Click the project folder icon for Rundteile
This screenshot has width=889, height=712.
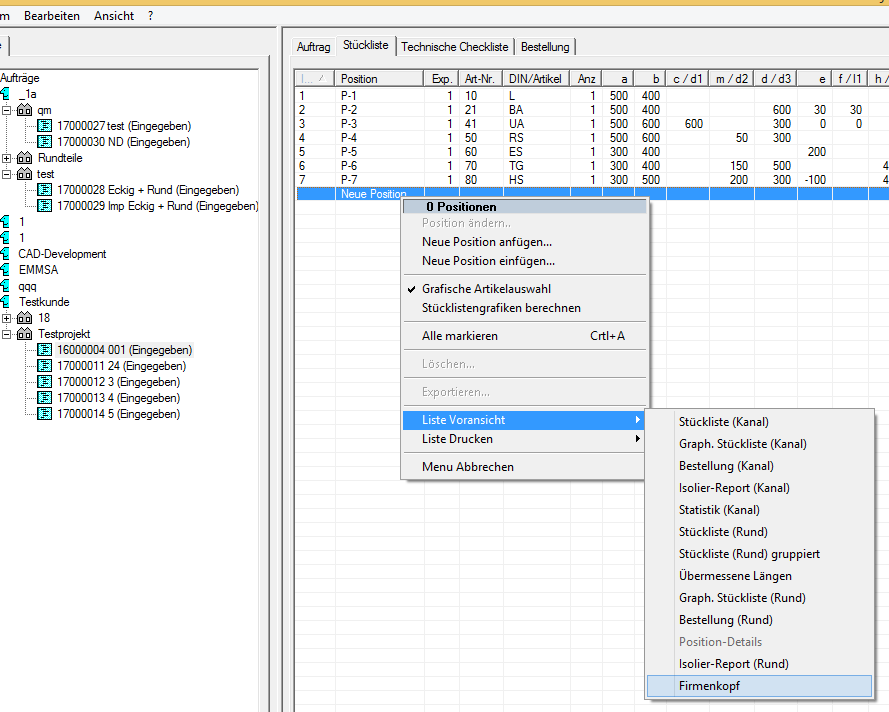tap(24, 158)
